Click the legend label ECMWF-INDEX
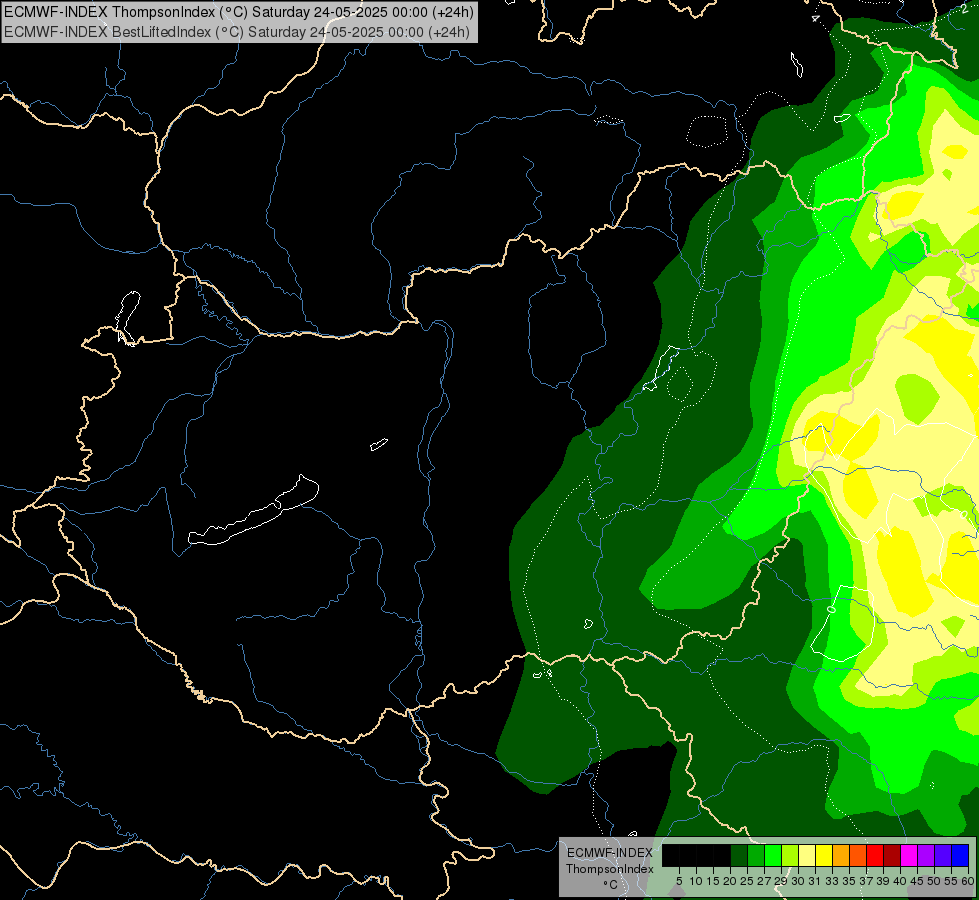 click(x=609, y=853)
